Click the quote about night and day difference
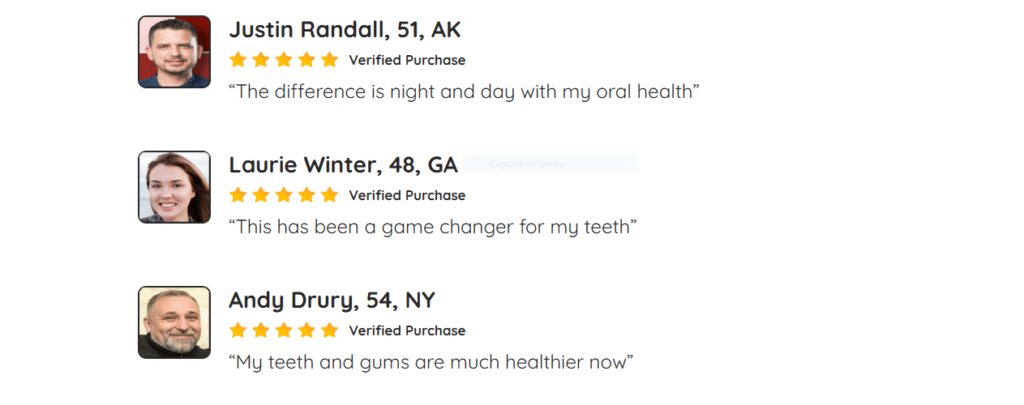 (464, 92)
